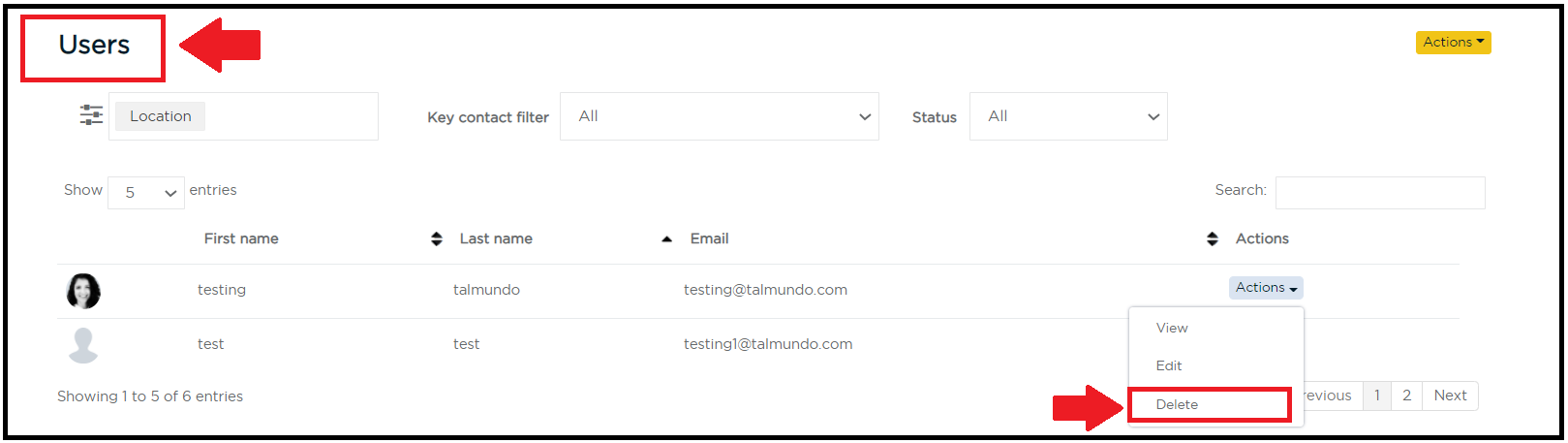Focus the Search input field

pyautogui.click(x=1380, y=192)
